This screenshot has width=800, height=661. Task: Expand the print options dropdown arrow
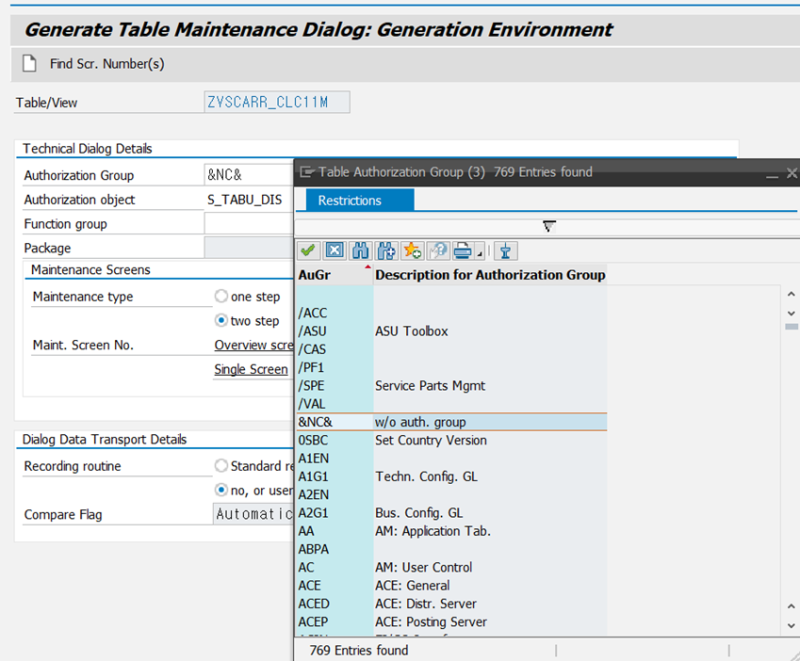click(479, 253)
